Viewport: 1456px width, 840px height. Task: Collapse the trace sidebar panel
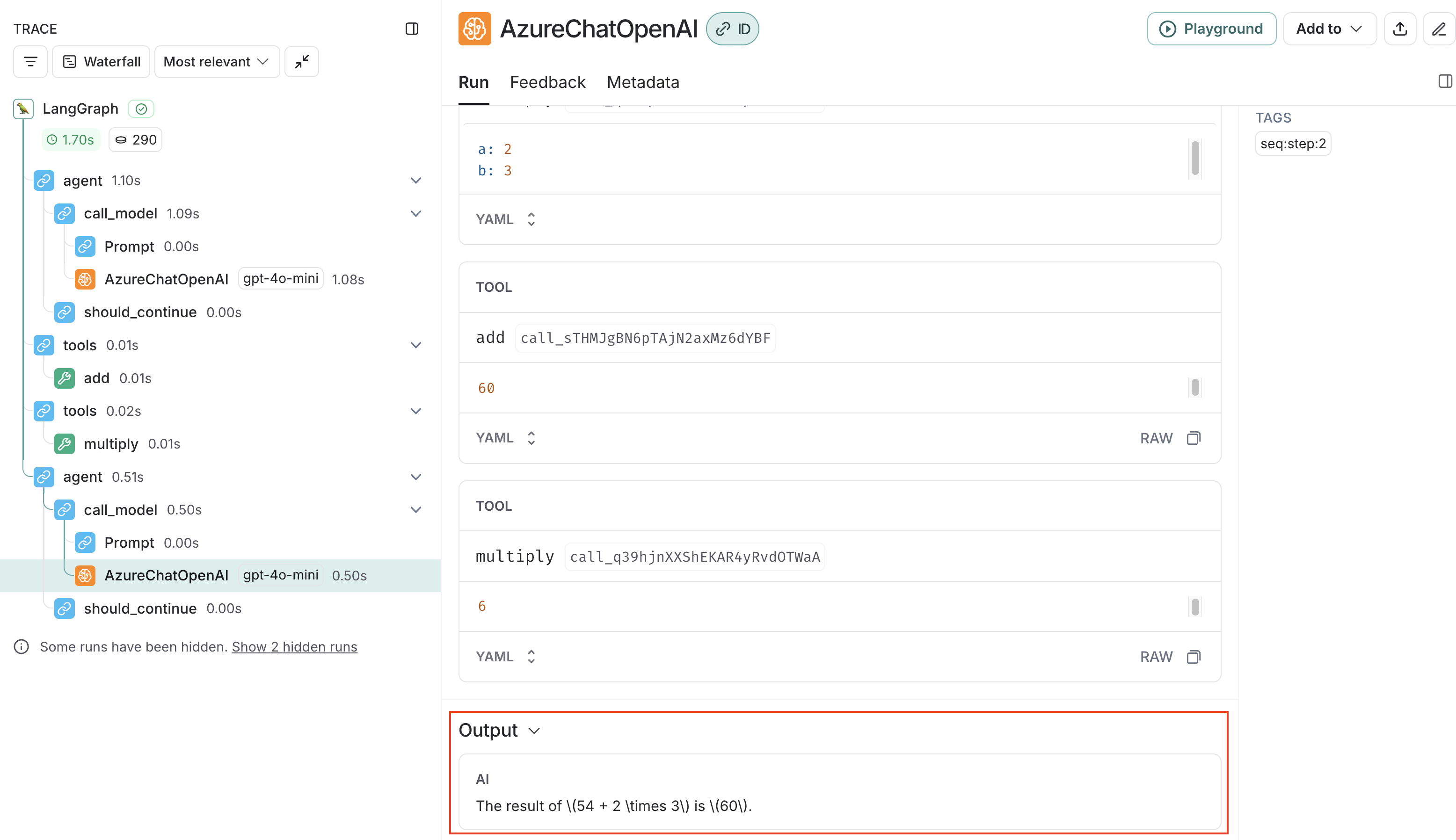[412, 29]
